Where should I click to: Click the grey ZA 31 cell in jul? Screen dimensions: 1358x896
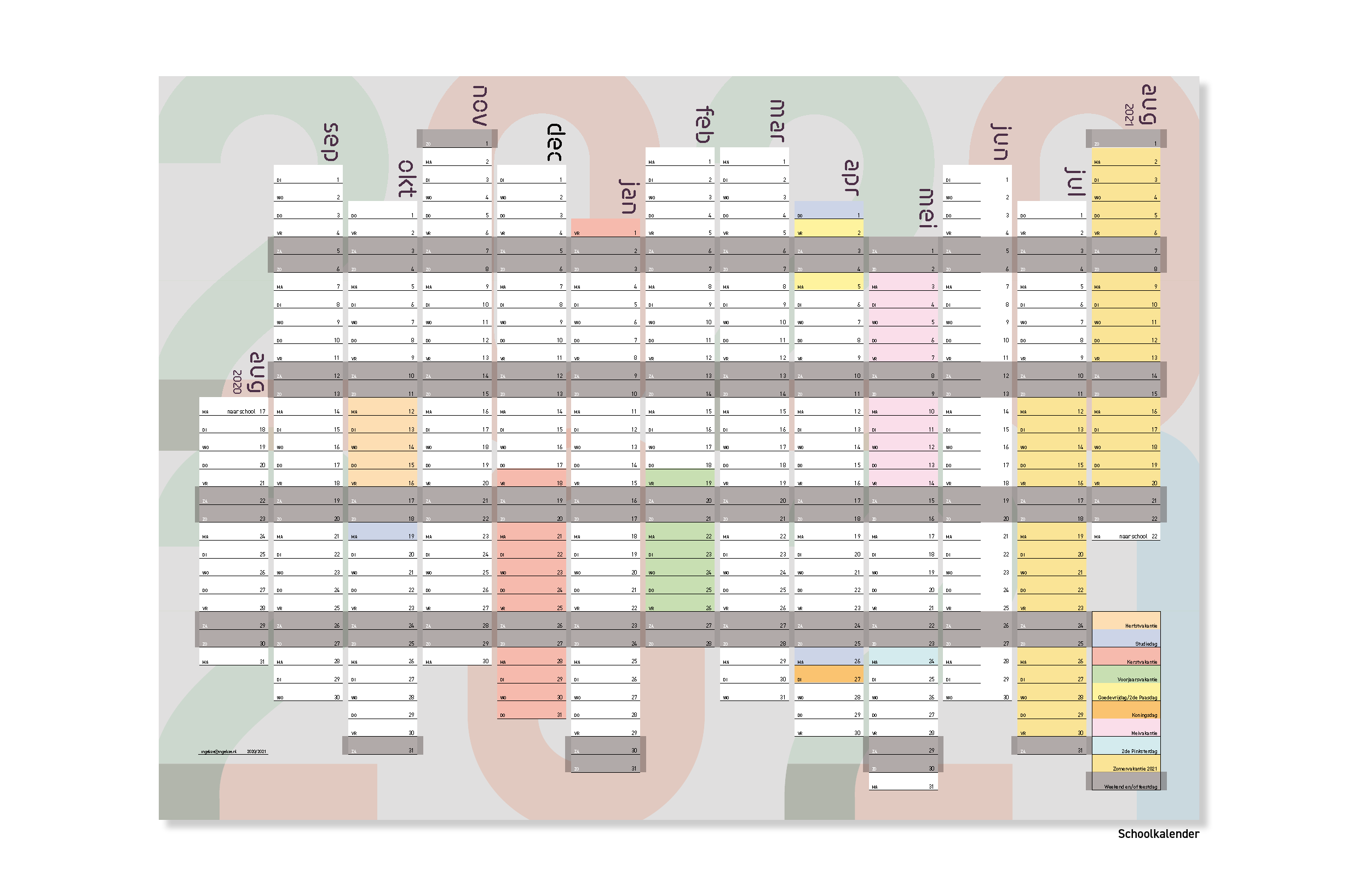tap(1051, 746)
